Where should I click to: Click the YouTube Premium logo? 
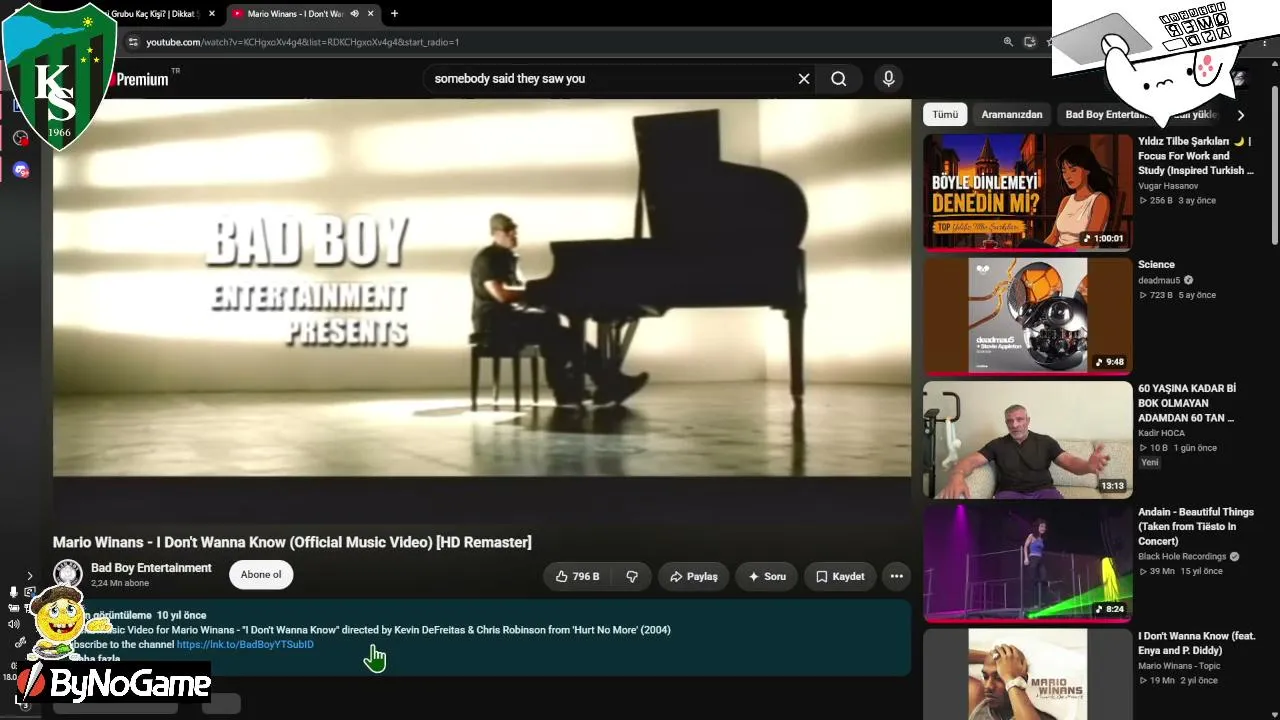142,79
